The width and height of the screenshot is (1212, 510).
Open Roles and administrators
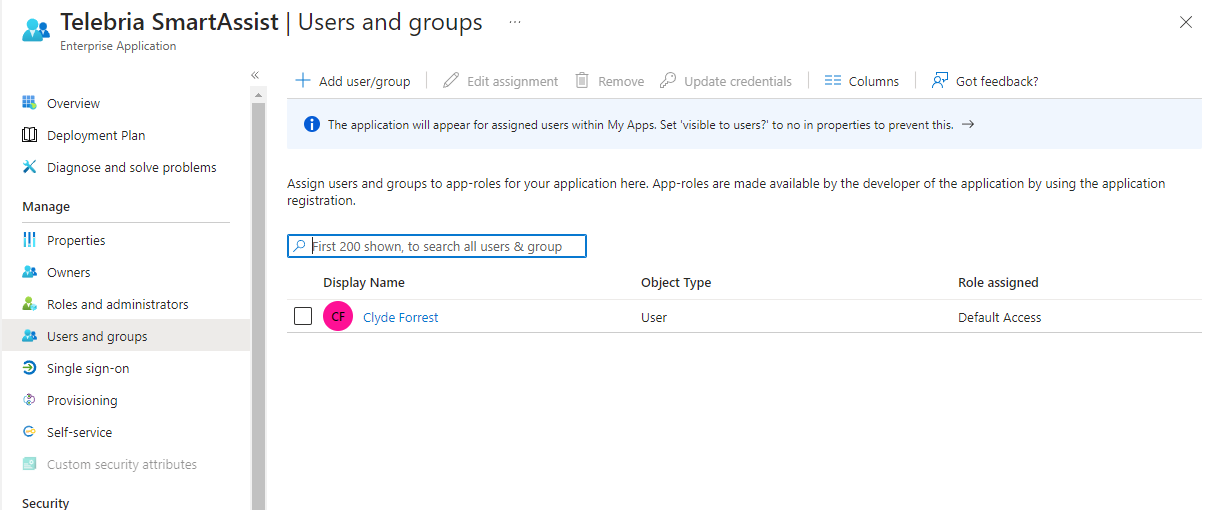tap(117, 304)
